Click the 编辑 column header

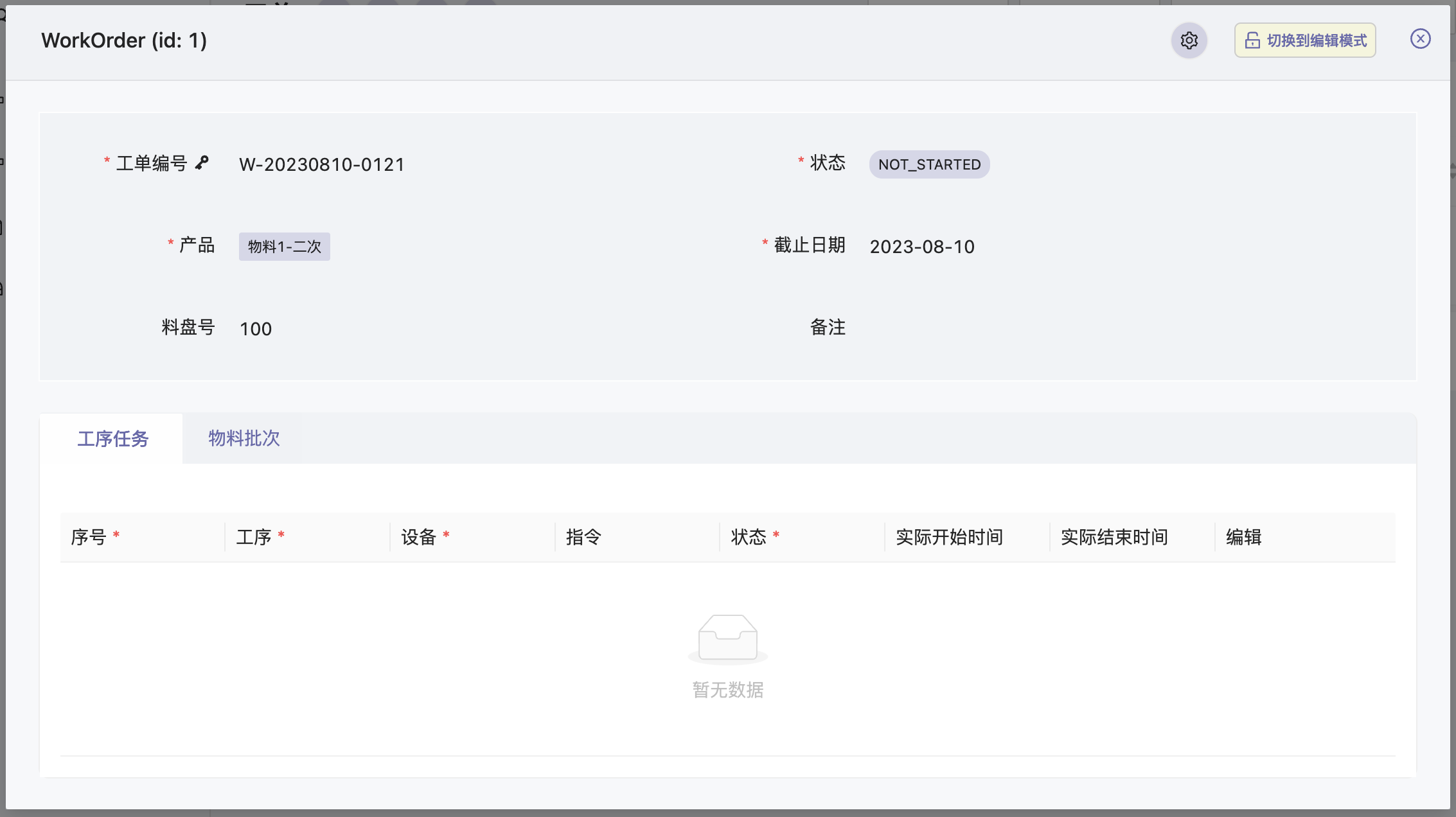pos(1243,537)
